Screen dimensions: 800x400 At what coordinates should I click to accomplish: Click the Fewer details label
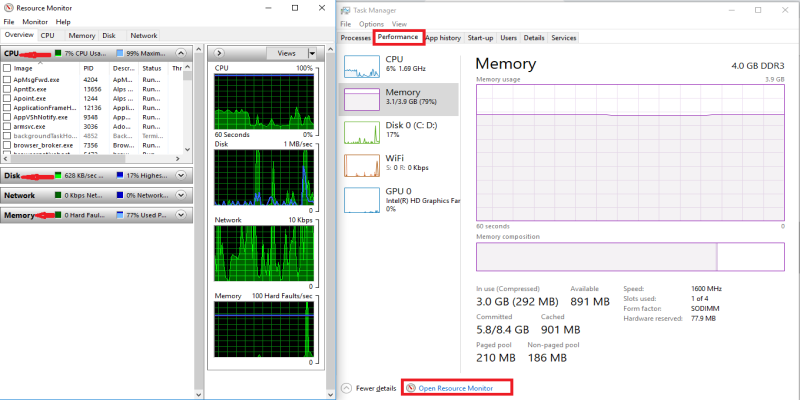376,388
